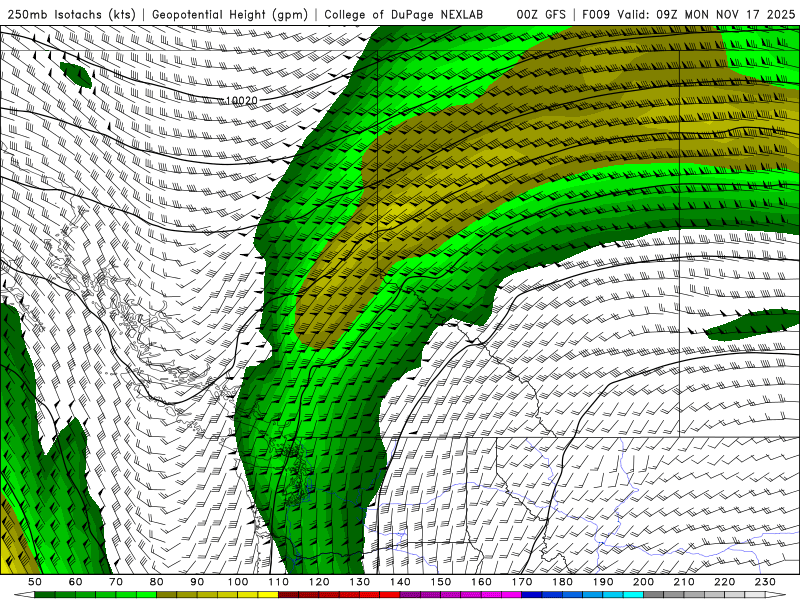The width and height of the screenshot is (800, 600).
Task: Select the dark olive swatch starting at 80
Action: (x=166, y=594)
